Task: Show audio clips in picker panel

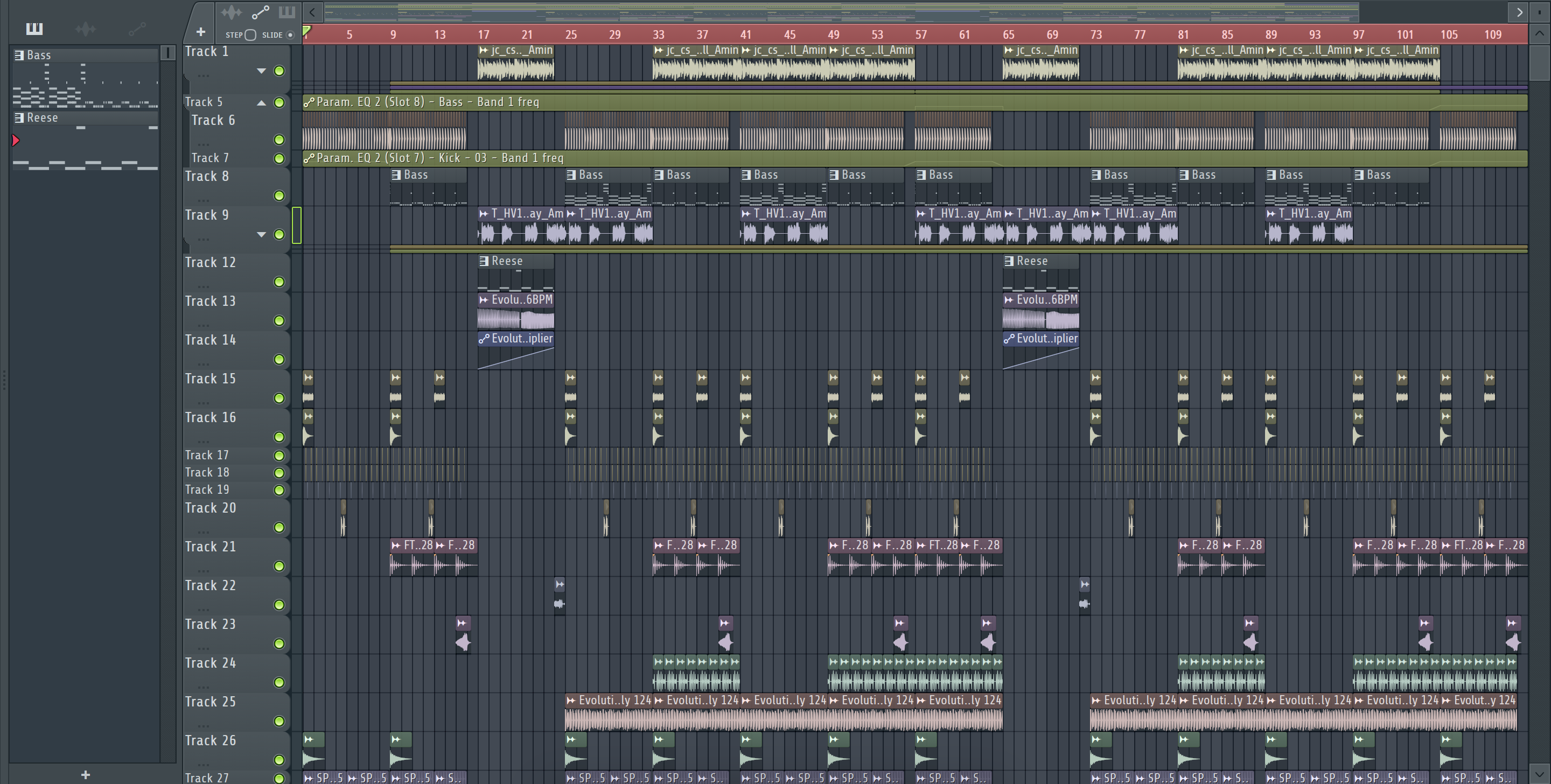Action: pos(86,29)
